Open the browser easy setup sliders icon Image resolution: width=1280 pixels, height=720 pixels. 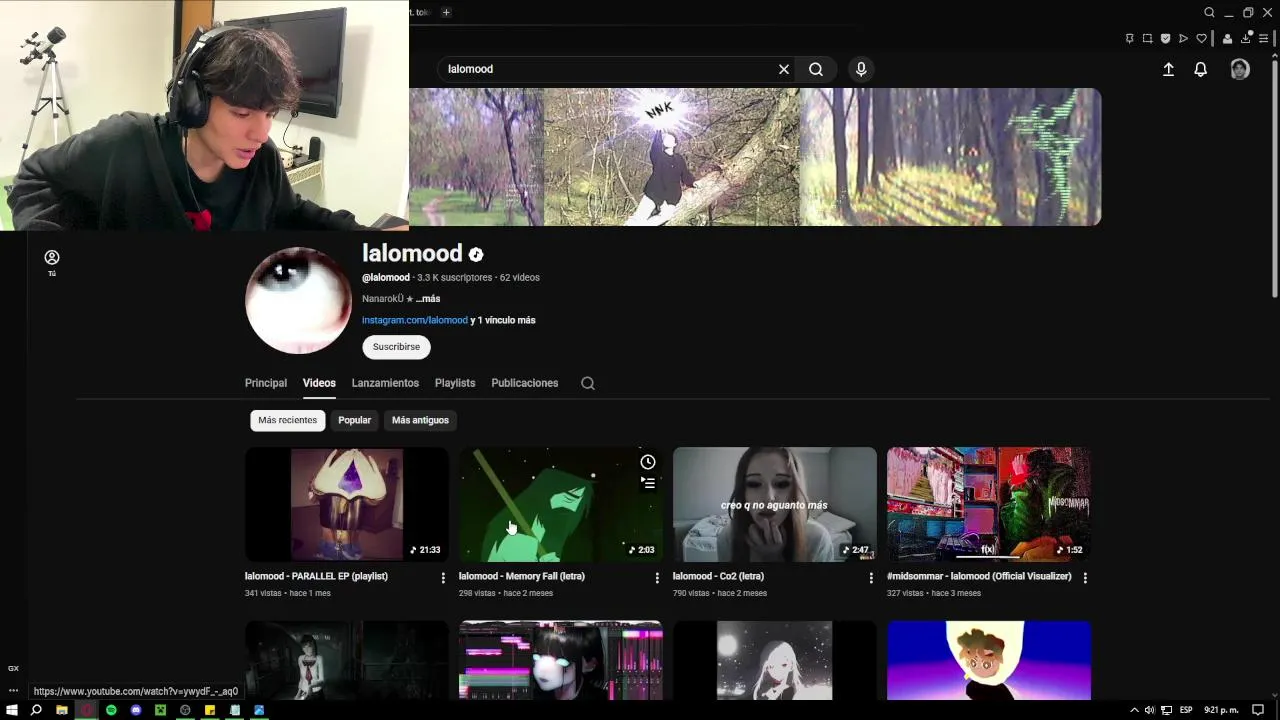click(1263, 39)
